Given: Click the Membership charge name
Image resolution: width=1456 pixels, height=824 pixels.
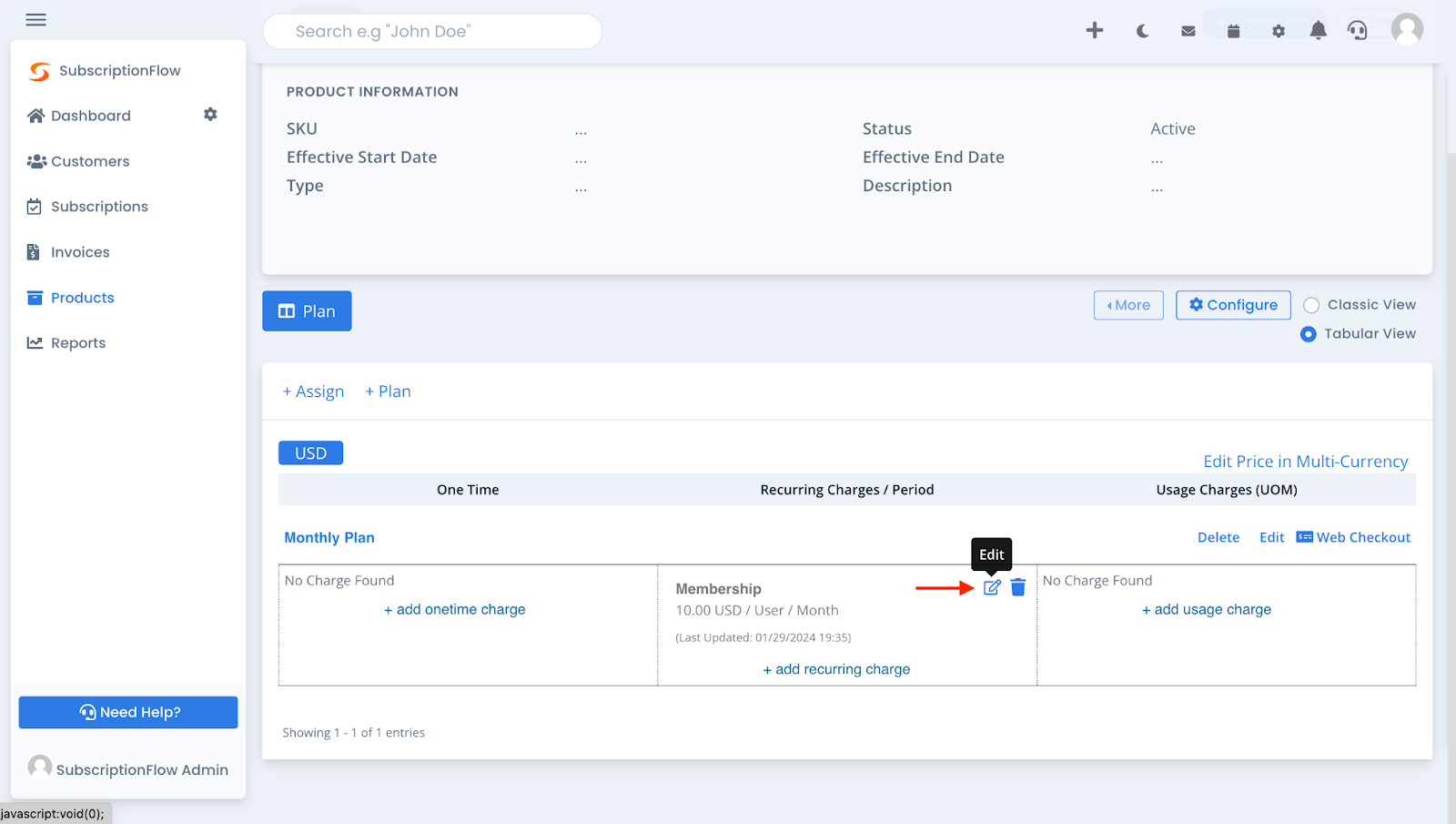Looking at the screenshot, I should pyautogui.click(x=718, y=589).
